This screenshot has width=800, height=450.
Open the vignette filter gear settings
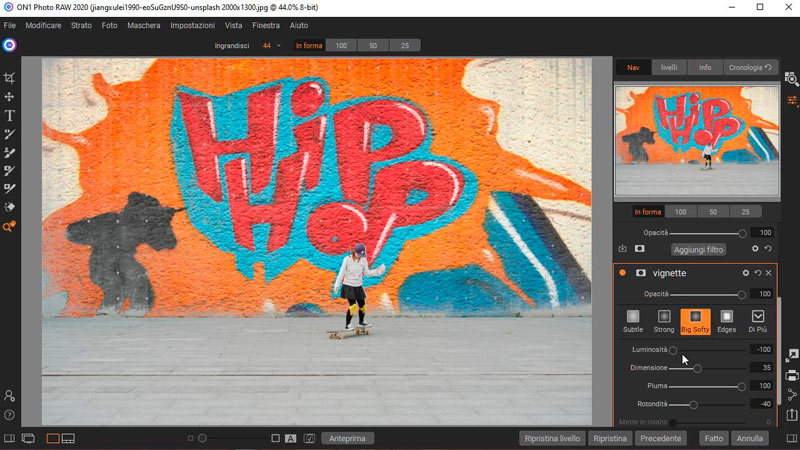(x=745, y=273)
